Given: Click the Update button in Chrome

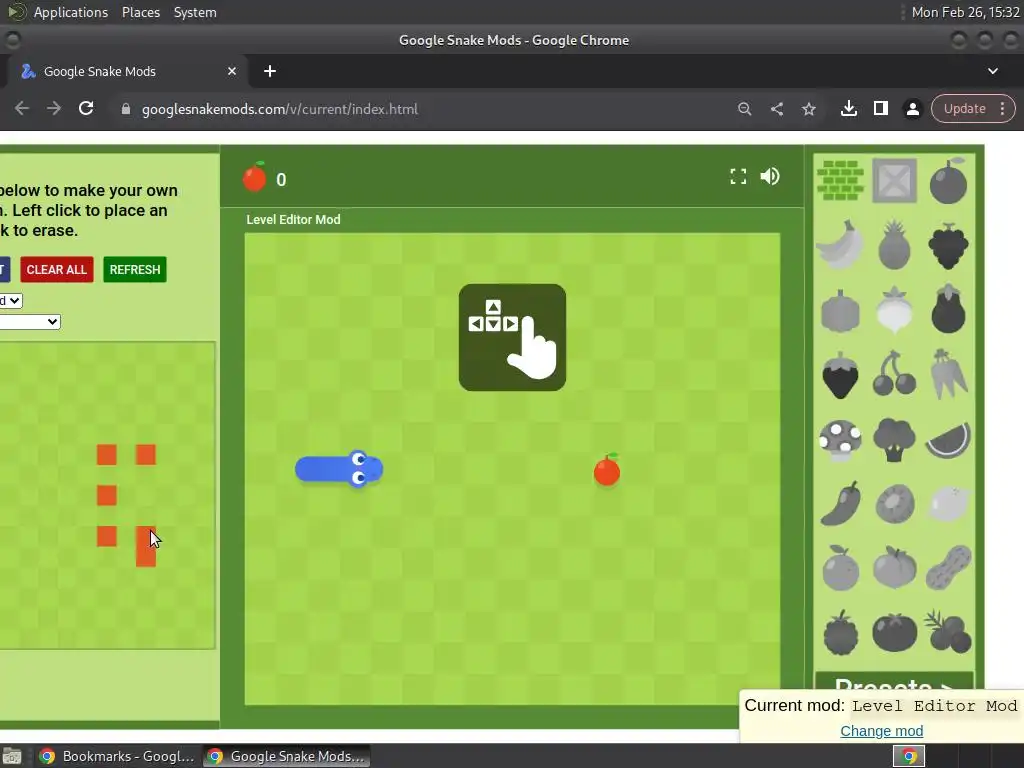Looking at the screenshot, I should point(965,108).
